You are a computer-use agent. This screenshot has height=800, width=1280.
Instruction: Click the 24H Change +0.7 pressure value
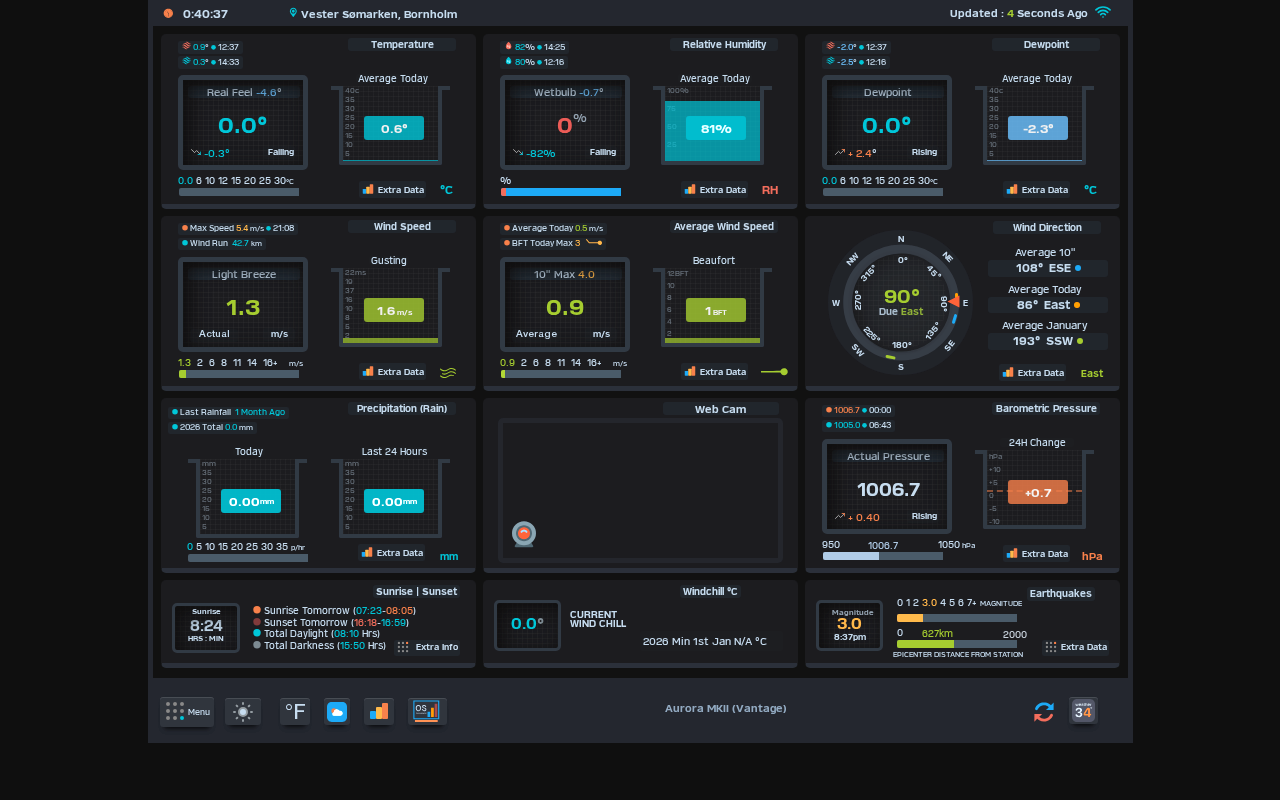pyautogui.click(x=1038, y=492)
